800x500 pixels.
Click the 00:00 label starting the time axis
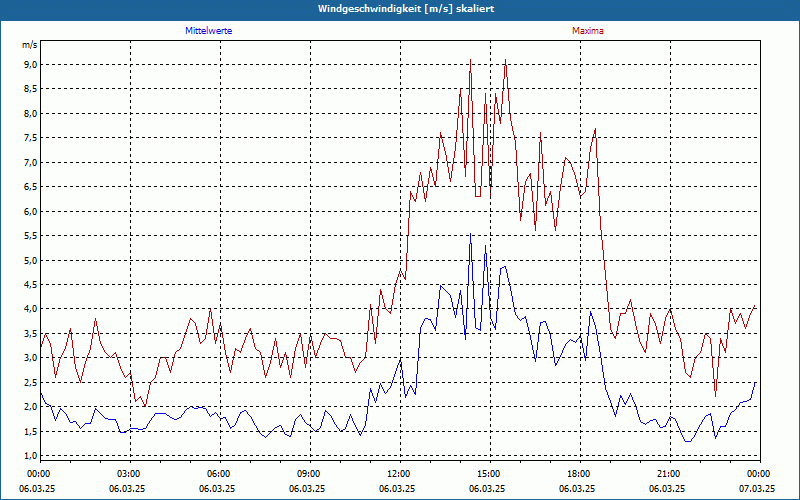(40, 474)
